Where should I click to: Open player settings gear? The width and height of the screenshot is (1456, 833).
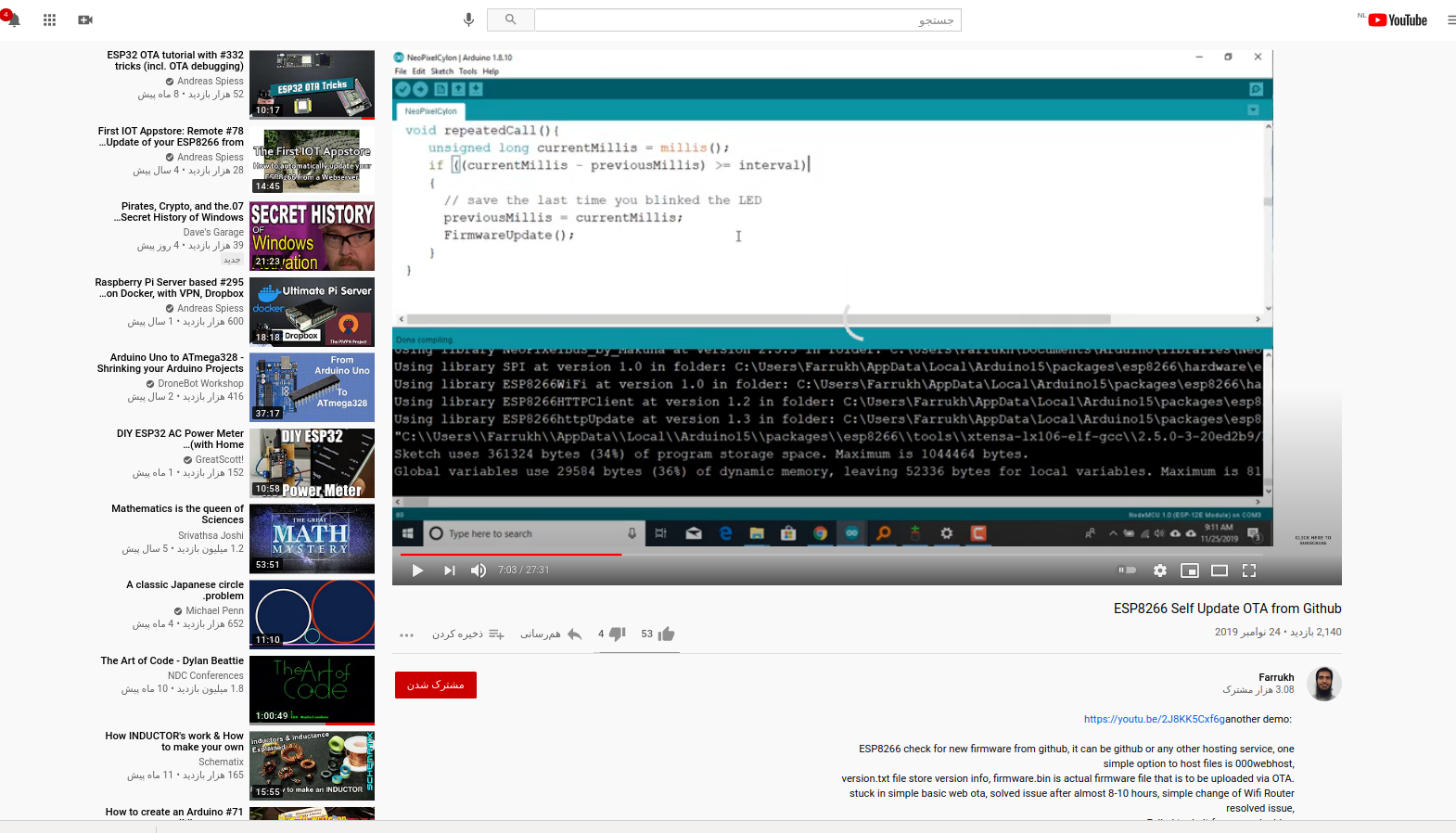[x=1159, y=570]
